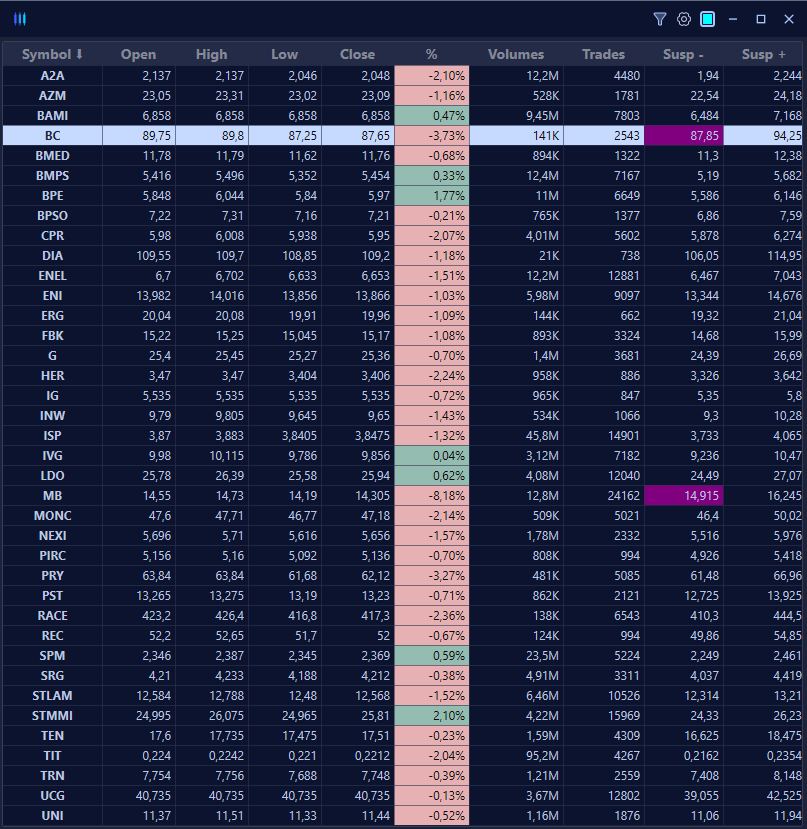Select the HER symbol cell

pyautogui.click(x=52, y=376)
